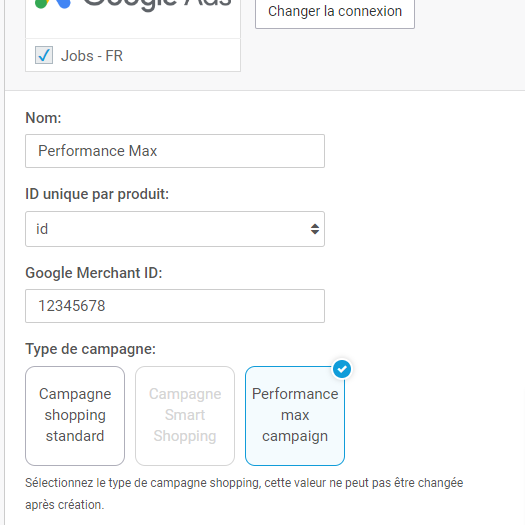Focus the Google Merchant ID input field
Viewport: 525px width, 525px height.
click(x=175, y=306)
